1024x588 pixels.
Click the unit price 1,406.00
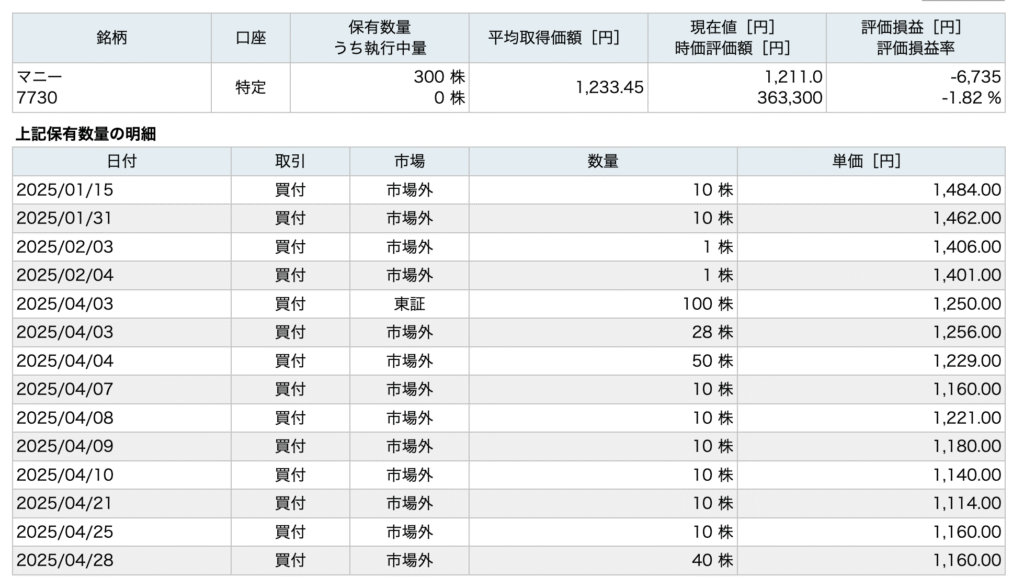967,247
